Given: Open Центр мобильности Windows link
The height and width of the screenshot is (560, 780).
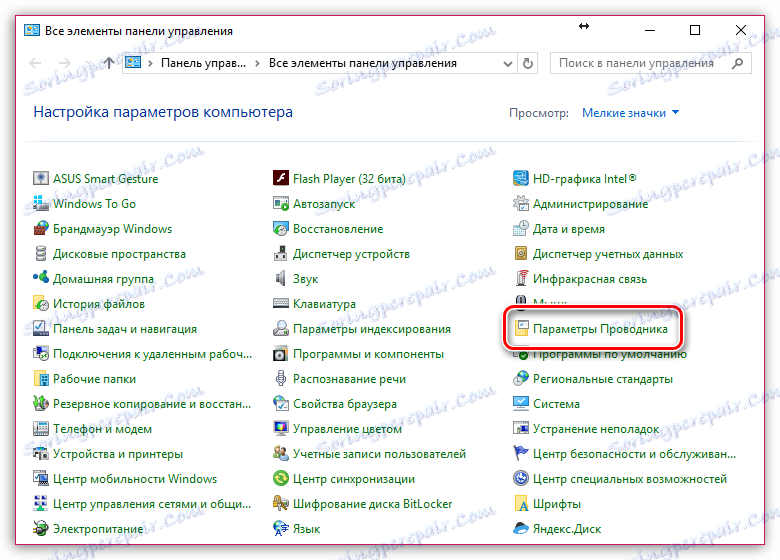Looking at the screenshot, I should 135,479.
